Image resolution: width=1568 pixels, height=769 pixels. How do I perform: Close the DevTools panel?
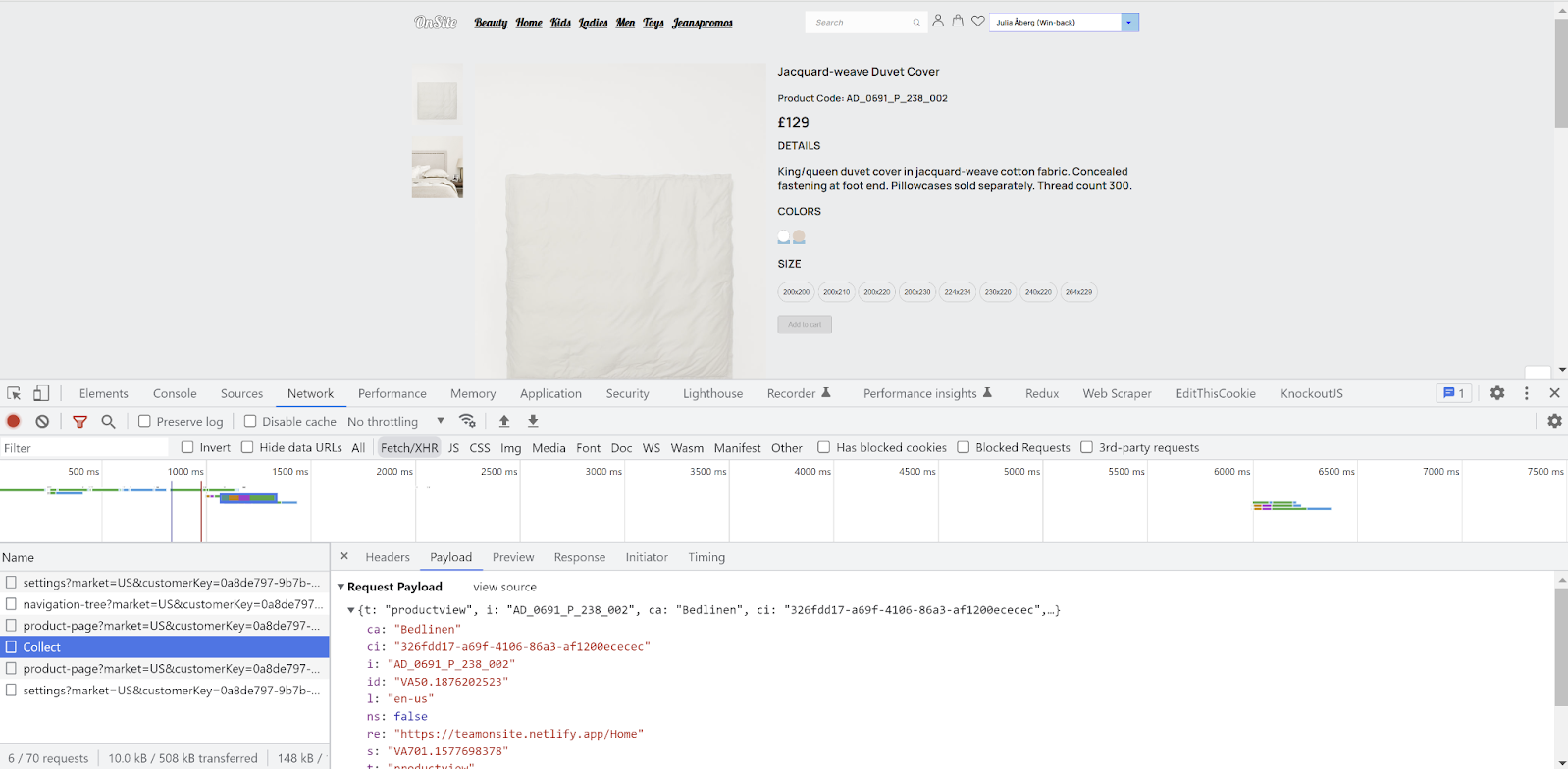point(1554,393)
